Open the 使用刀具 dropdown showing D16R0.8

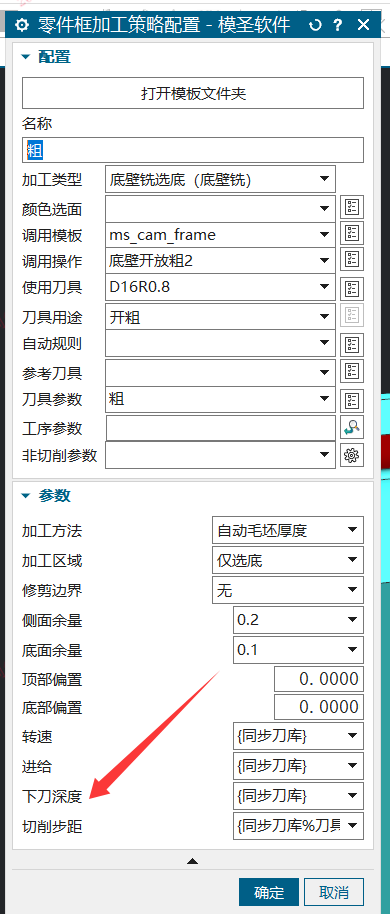[220, 287]
